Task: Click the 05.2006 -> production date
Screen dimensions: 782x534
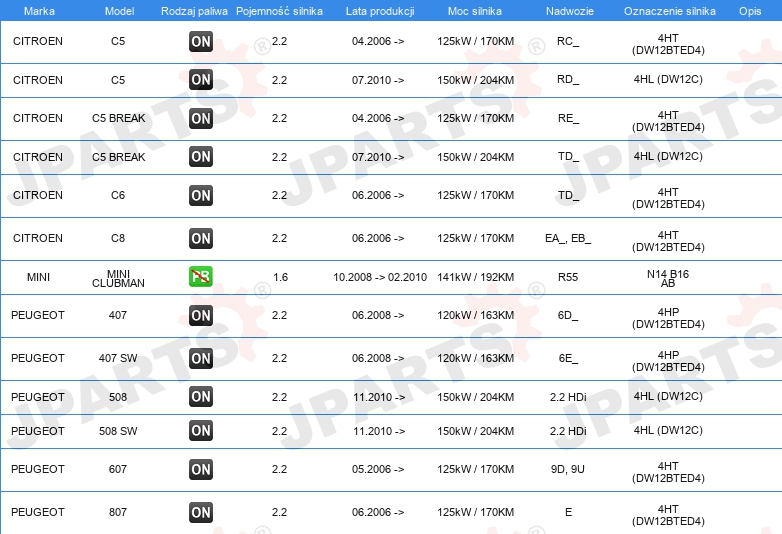Action: (378, 469)
